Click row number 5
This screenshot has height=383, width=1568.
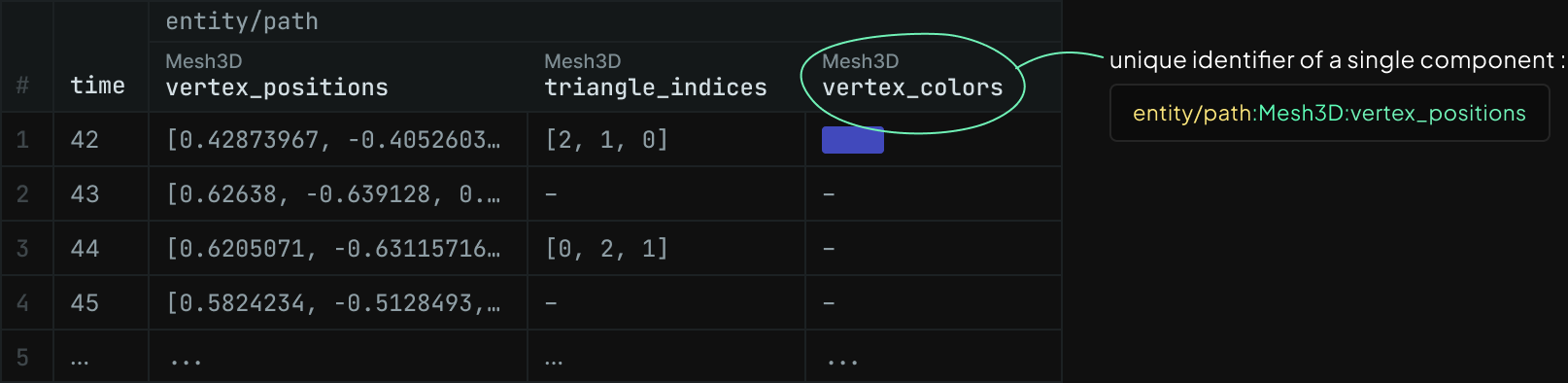point(22,358)
